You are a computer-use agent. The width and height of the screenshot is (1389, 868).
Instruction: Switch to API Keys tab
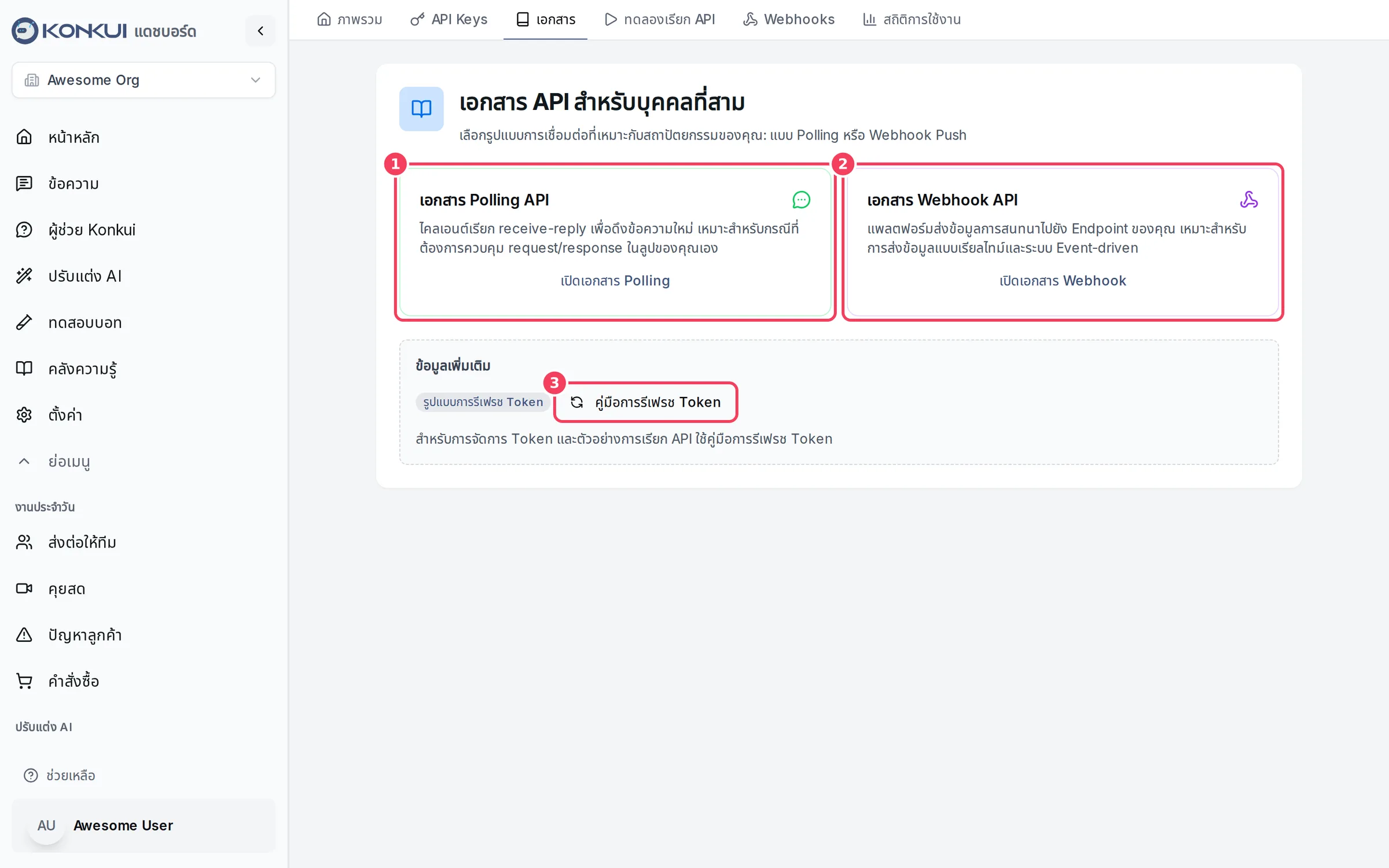click(x=449, y=20)
